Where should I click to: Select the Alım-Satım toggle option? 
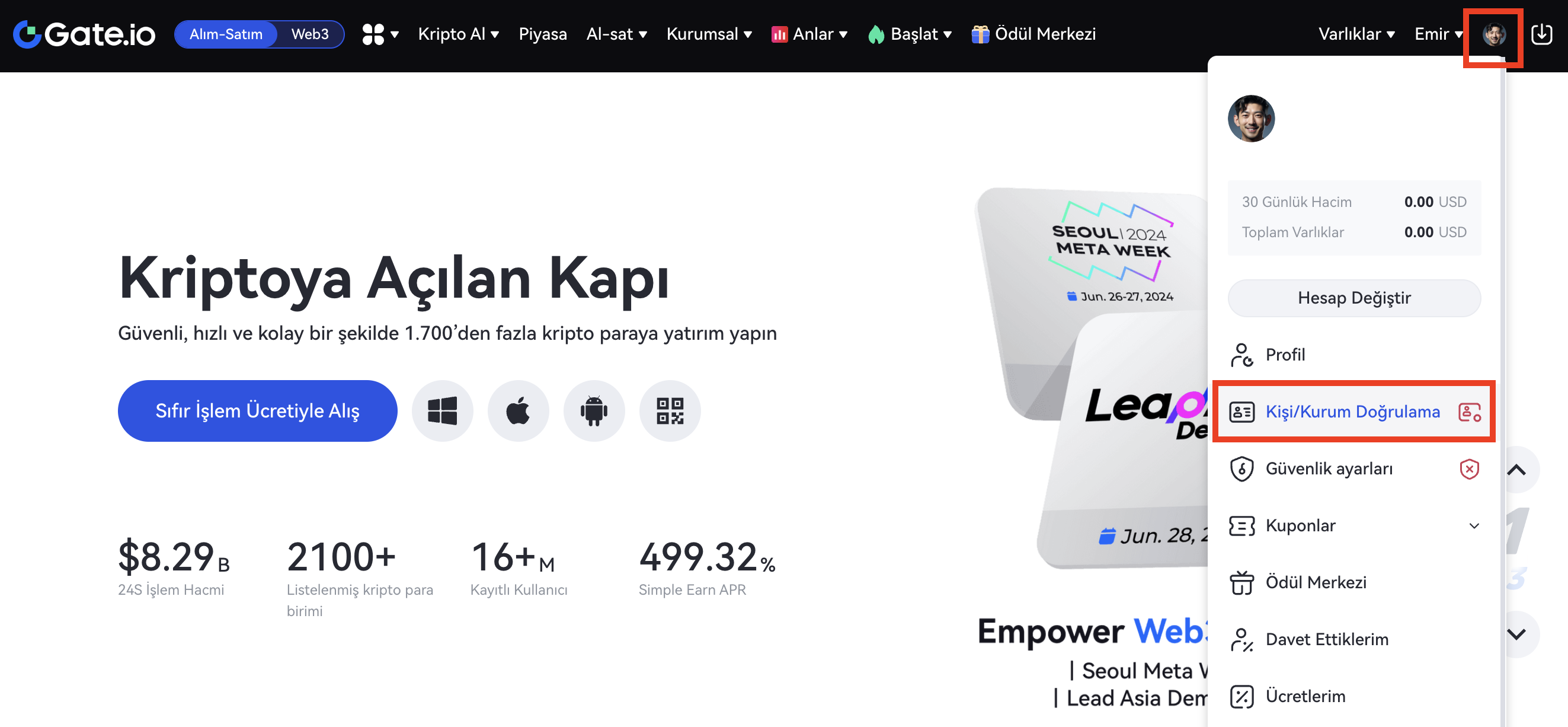click(x=226, y=34)
